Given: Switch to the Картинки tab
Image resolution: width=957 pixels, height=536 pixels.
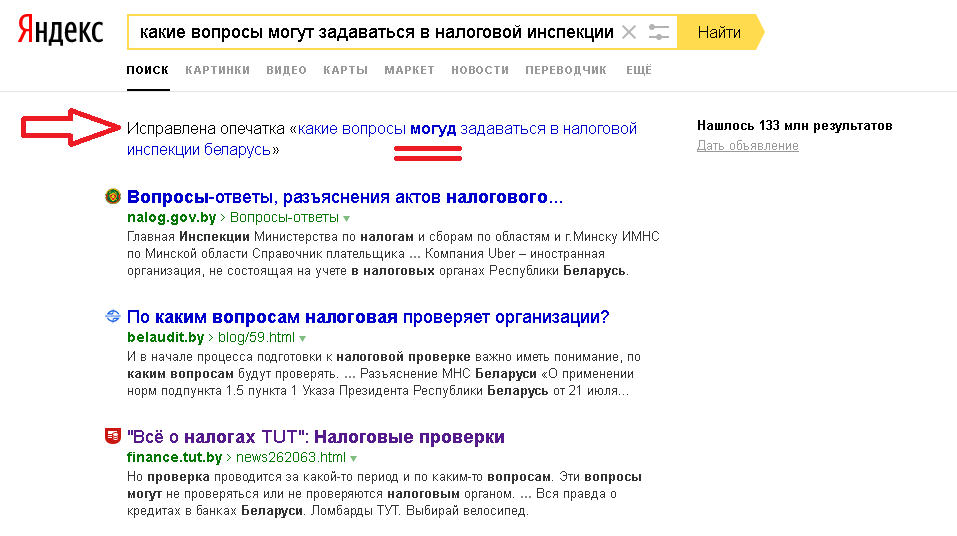Looking at the screenshot, I should tap(217, 70).
